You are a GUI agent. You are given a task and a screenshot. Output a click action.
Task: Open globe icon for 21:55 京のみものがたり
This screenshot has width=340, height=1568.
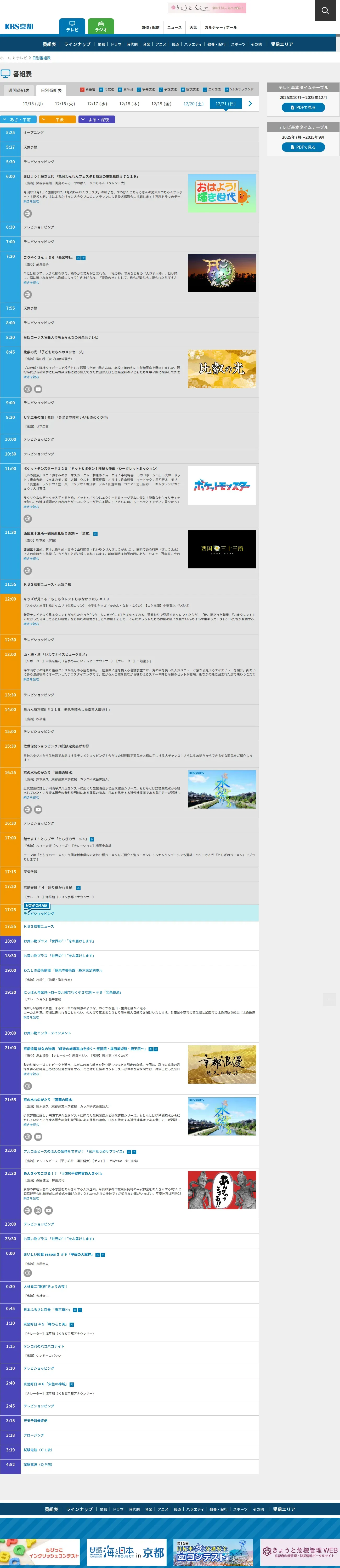pos(27,1137)
